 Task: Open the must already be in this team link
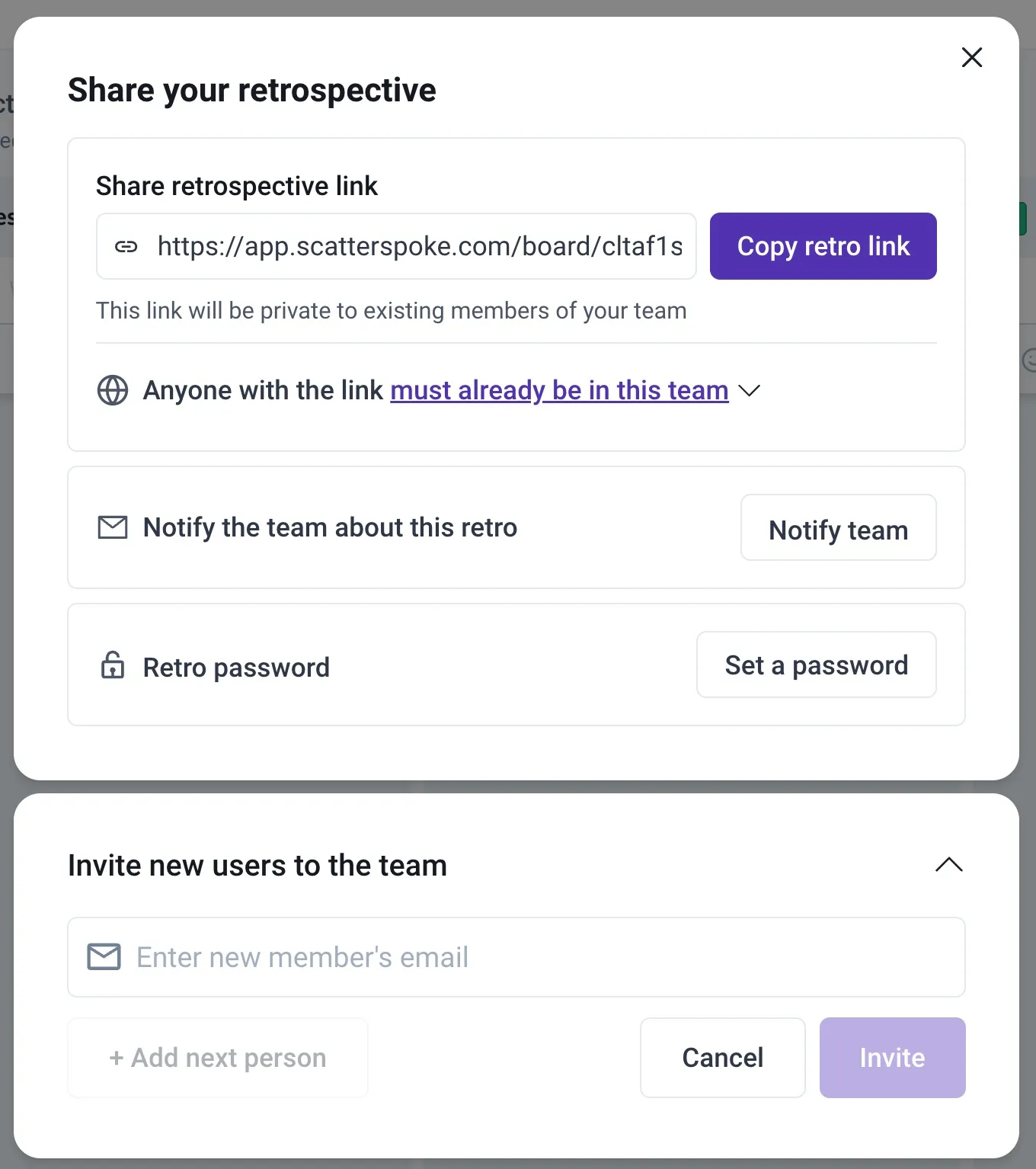click(x=559, y=390)
